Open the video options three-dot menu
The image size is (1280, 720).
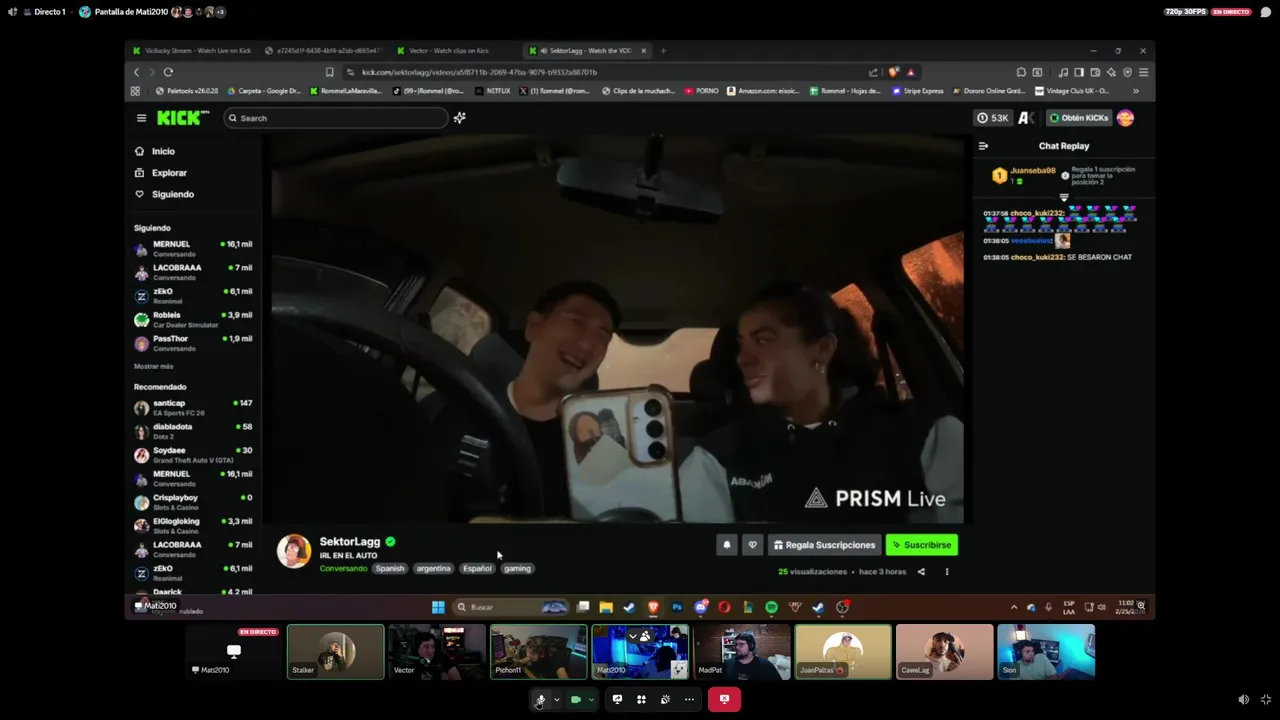[947, 572]
